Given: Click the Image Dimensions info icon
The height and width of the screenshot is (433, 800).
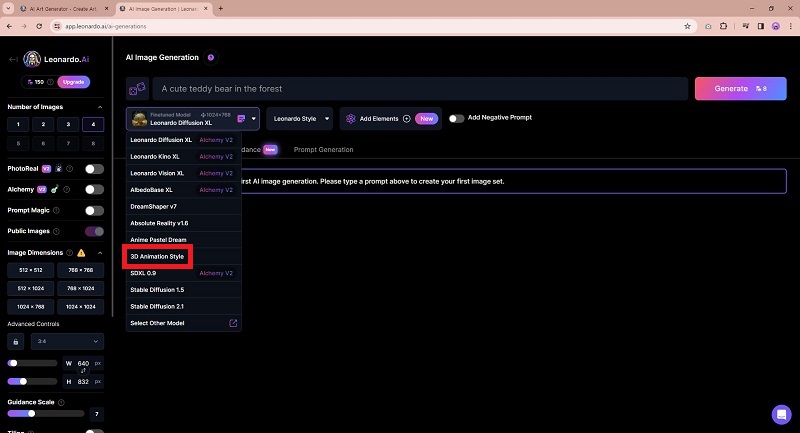Looking at the screenshot, I should tap(70, 253).
